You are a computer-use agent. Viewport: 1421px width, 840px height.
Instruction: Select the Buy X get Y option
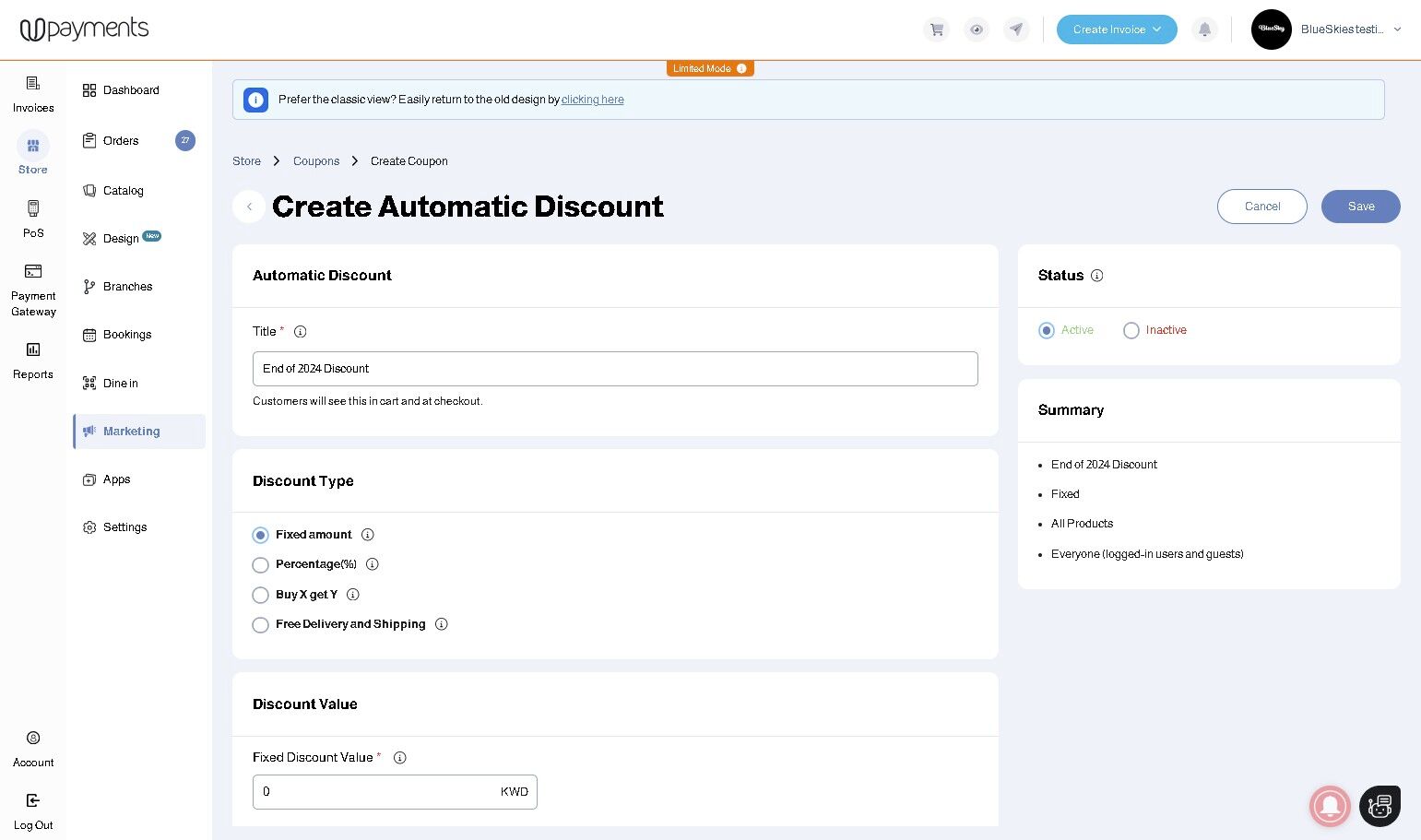(x=261, y=596)
